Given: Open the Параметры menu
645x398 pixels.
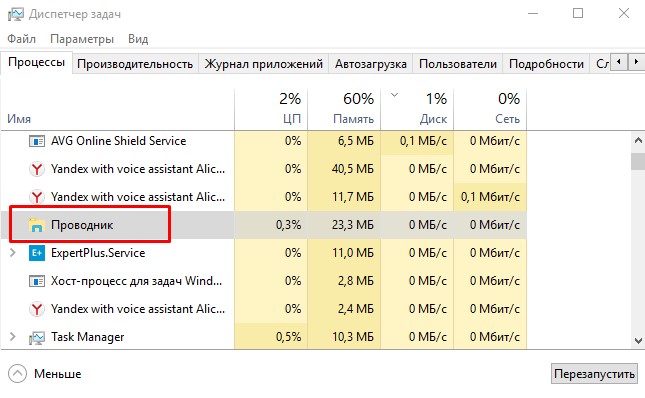Looking at the screenshot, I should point(82,39).
